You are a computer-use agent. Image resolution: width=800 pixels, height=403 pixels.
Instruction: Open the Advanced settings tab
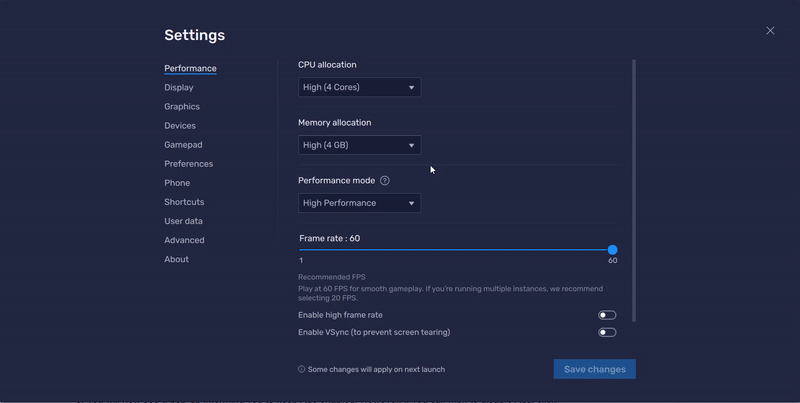184,240
